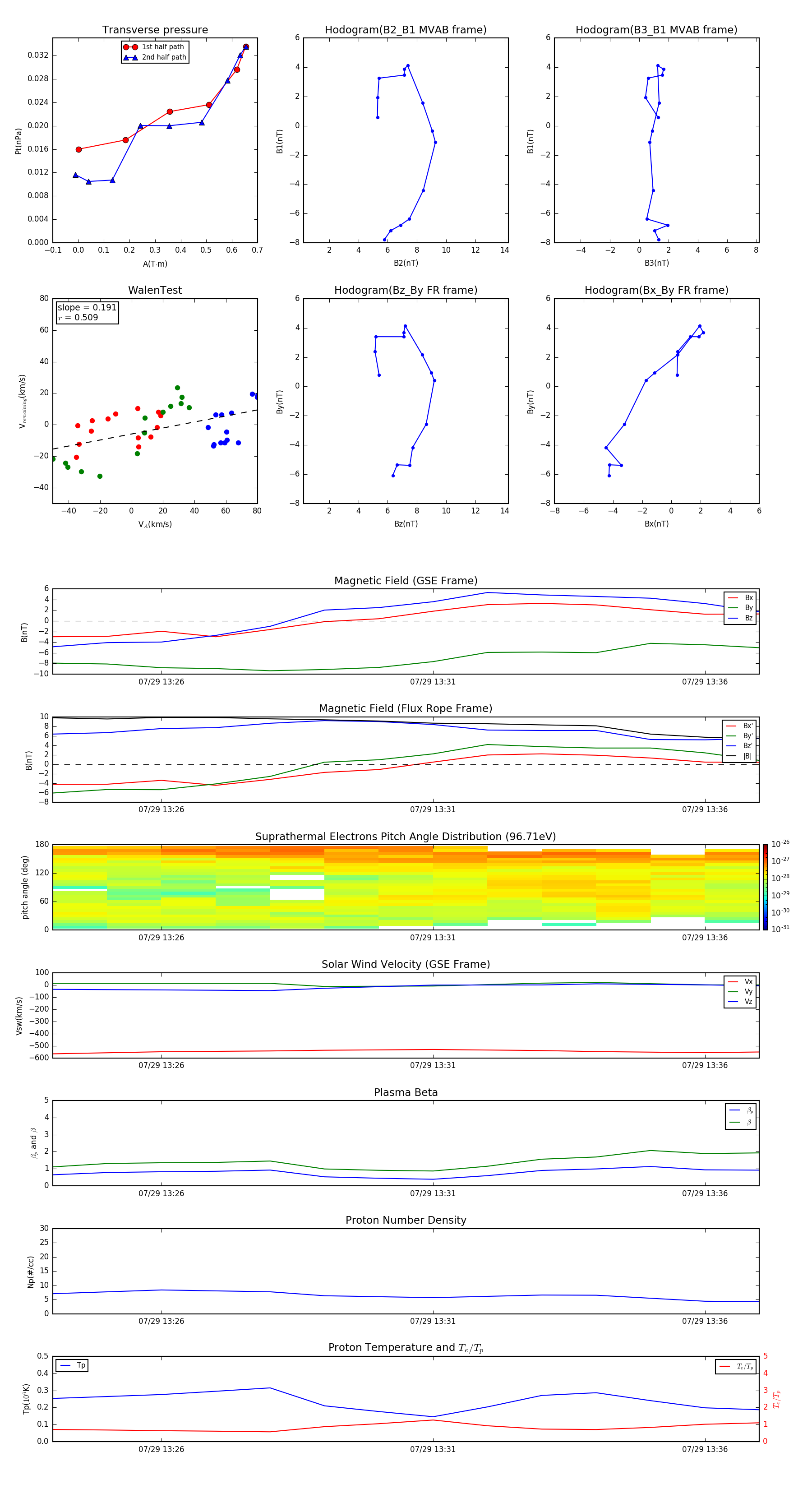The width and height of the screenshot is (812, 1489).
Task: Click the 'Magnetic Field (Flux Rope Frame)' title
Action: [406, 708]
